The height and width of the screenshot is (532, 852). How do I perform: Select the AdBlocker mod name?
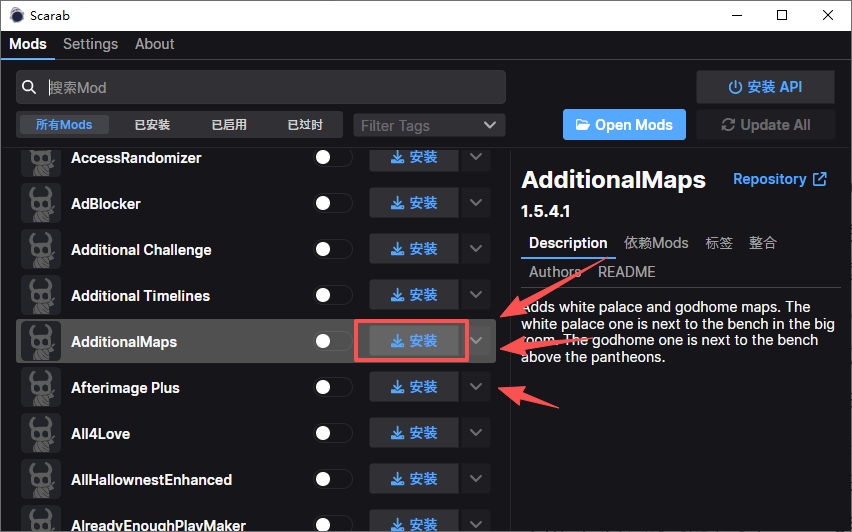coord(106,204)
